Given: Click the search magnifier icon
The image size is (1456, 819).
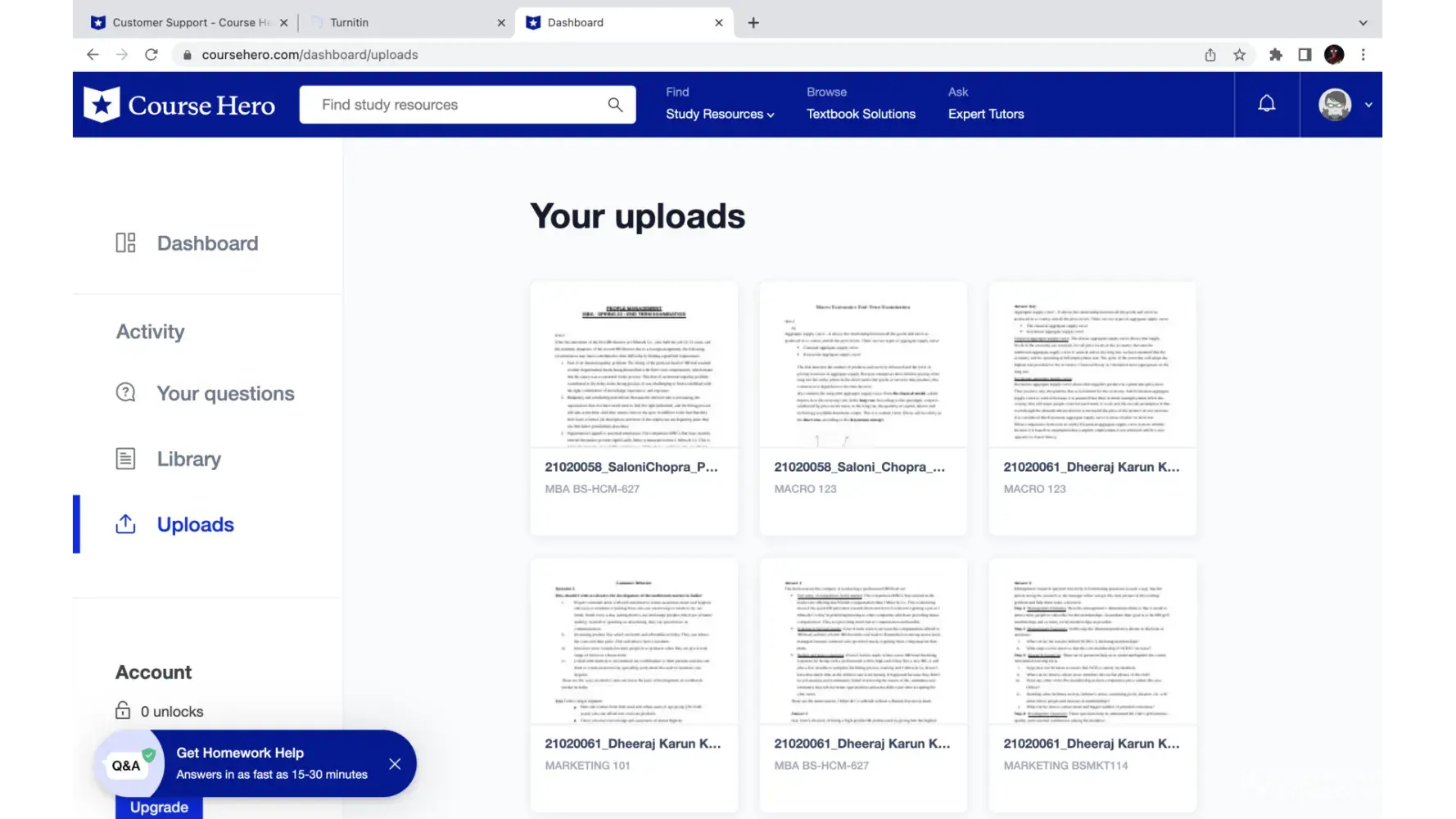Looking at the screenshot, I should tap(615, 105).
